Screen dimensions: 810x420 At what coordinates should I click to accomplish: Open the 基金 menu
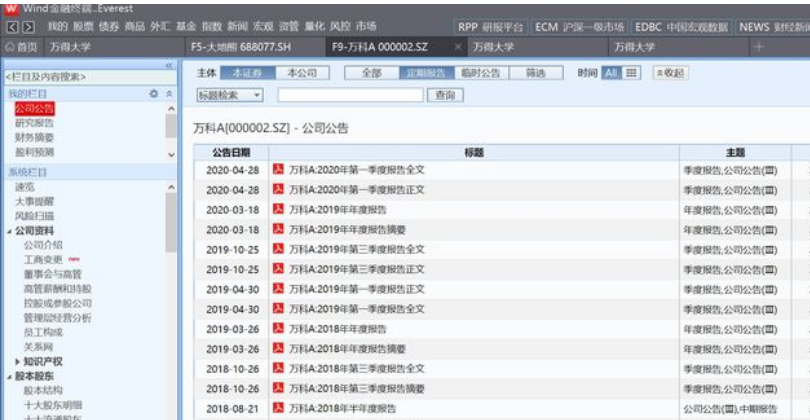click(x=186, y=26)
